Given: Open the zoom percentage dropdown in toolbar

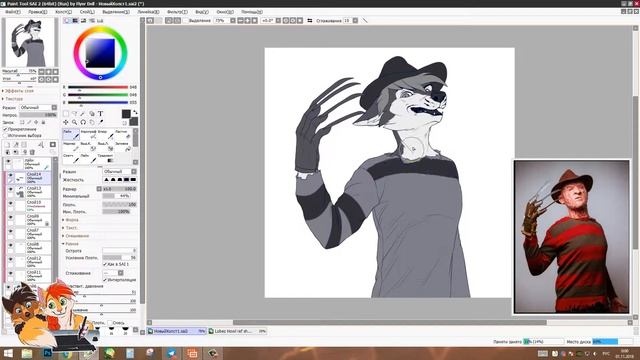Looking at the screenshot, I should tap(233, 20).
